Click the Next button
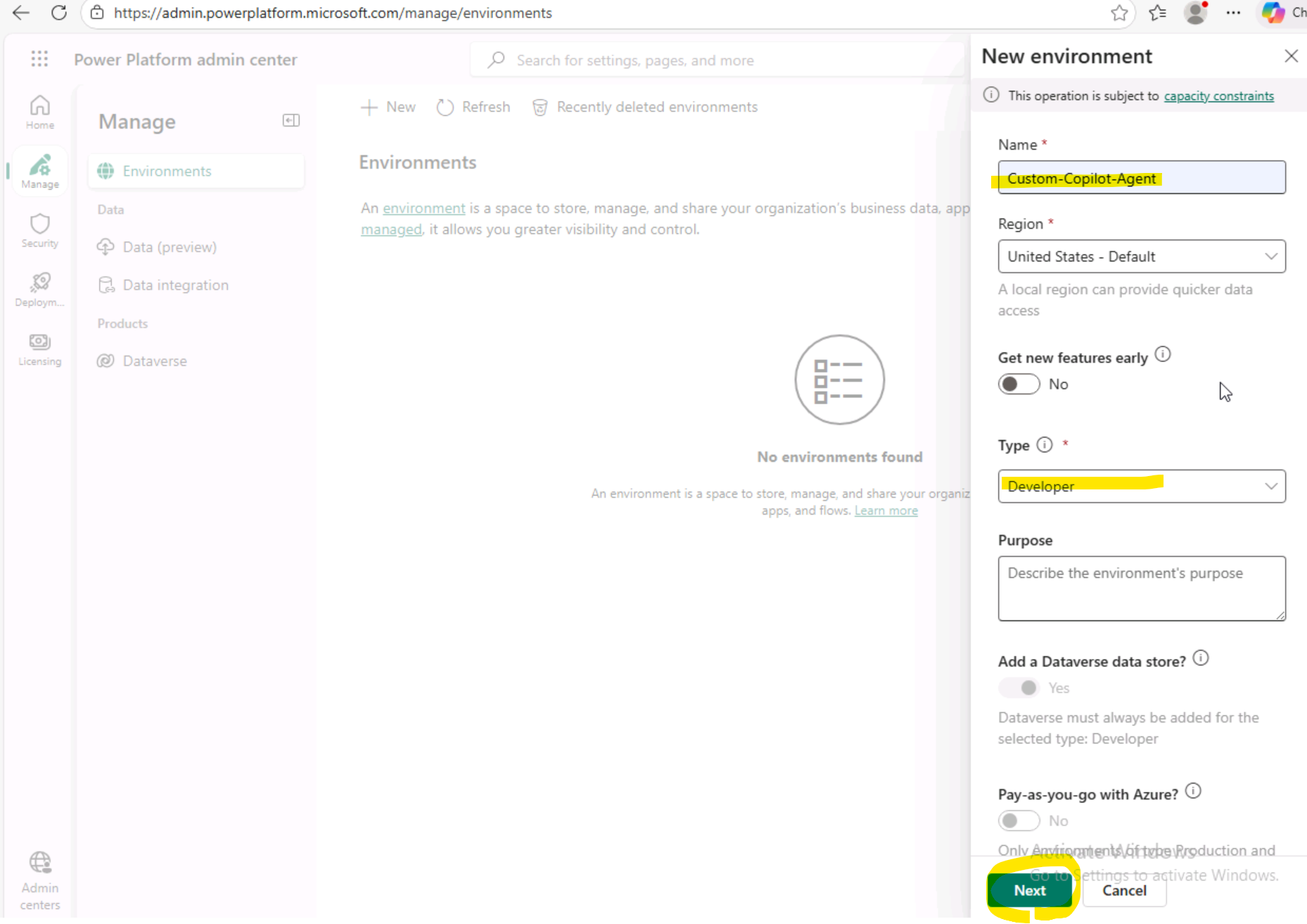 tap(1029, 890)
